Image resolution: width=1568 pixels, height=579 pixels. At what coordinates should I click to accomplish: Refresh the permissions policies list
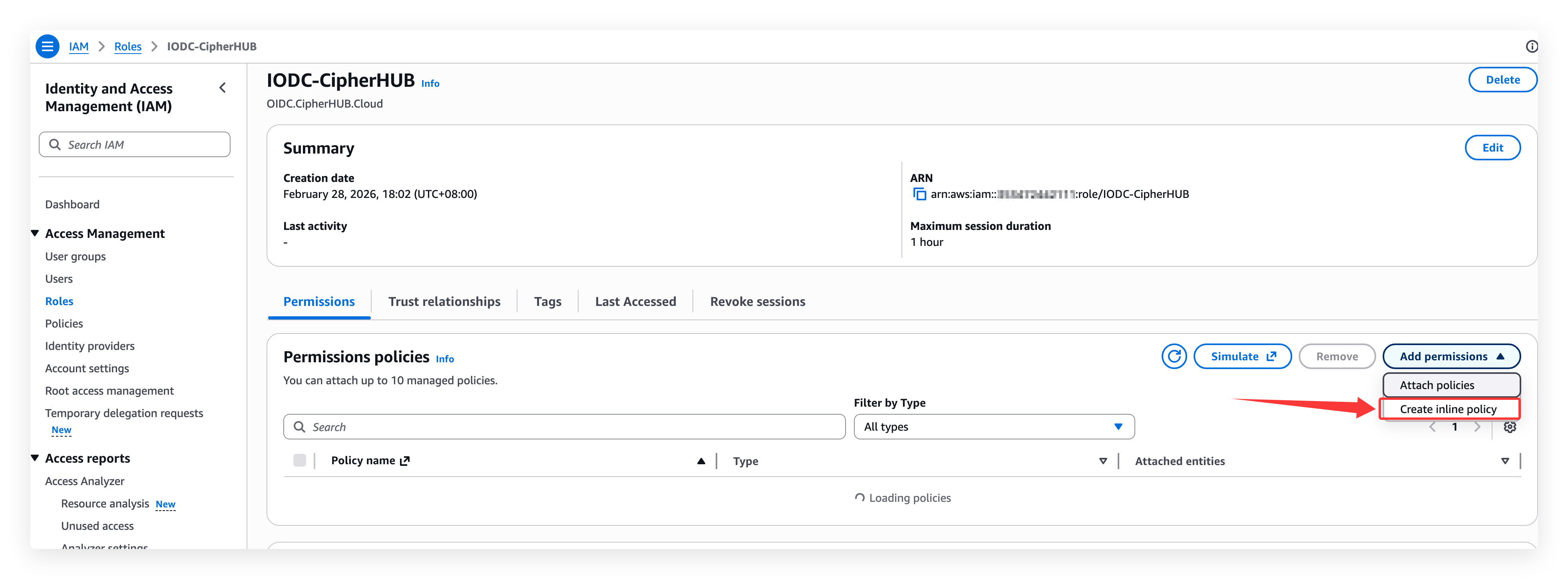pyautogui.click(x=1174, y=357)
